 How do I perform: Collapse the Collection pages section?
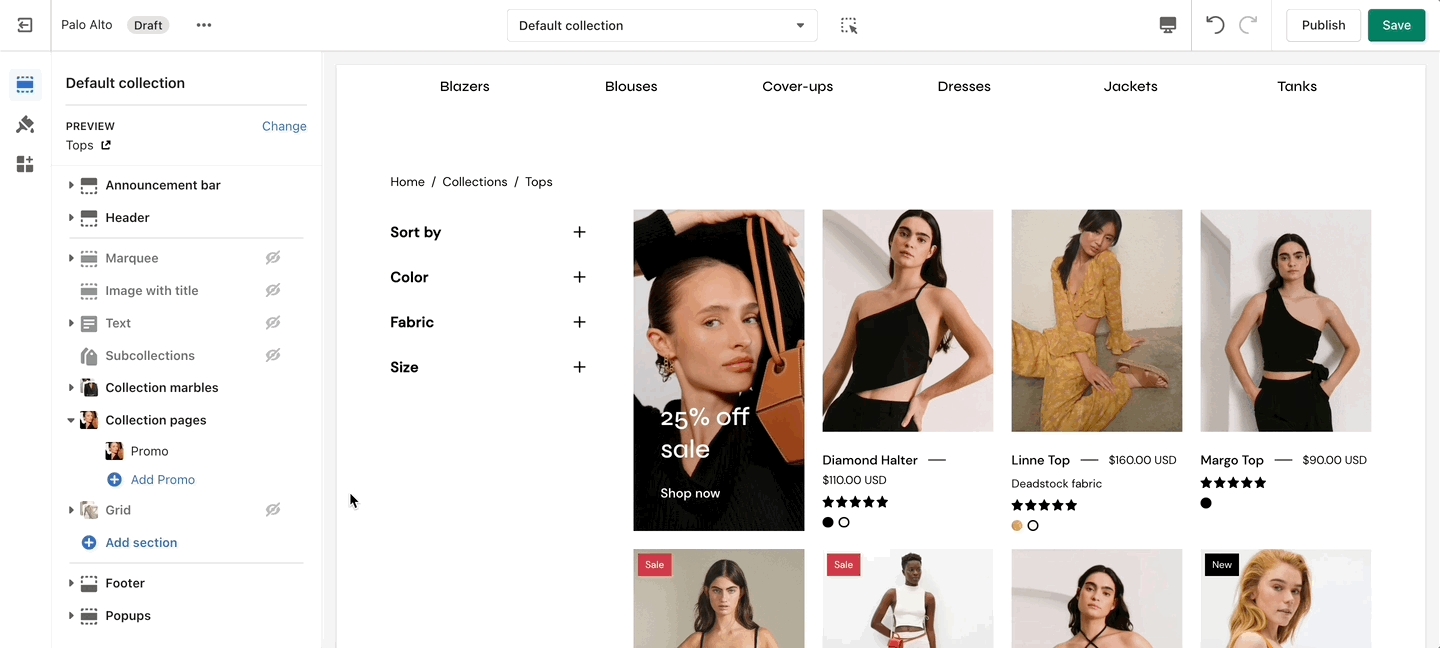(71, 420)
